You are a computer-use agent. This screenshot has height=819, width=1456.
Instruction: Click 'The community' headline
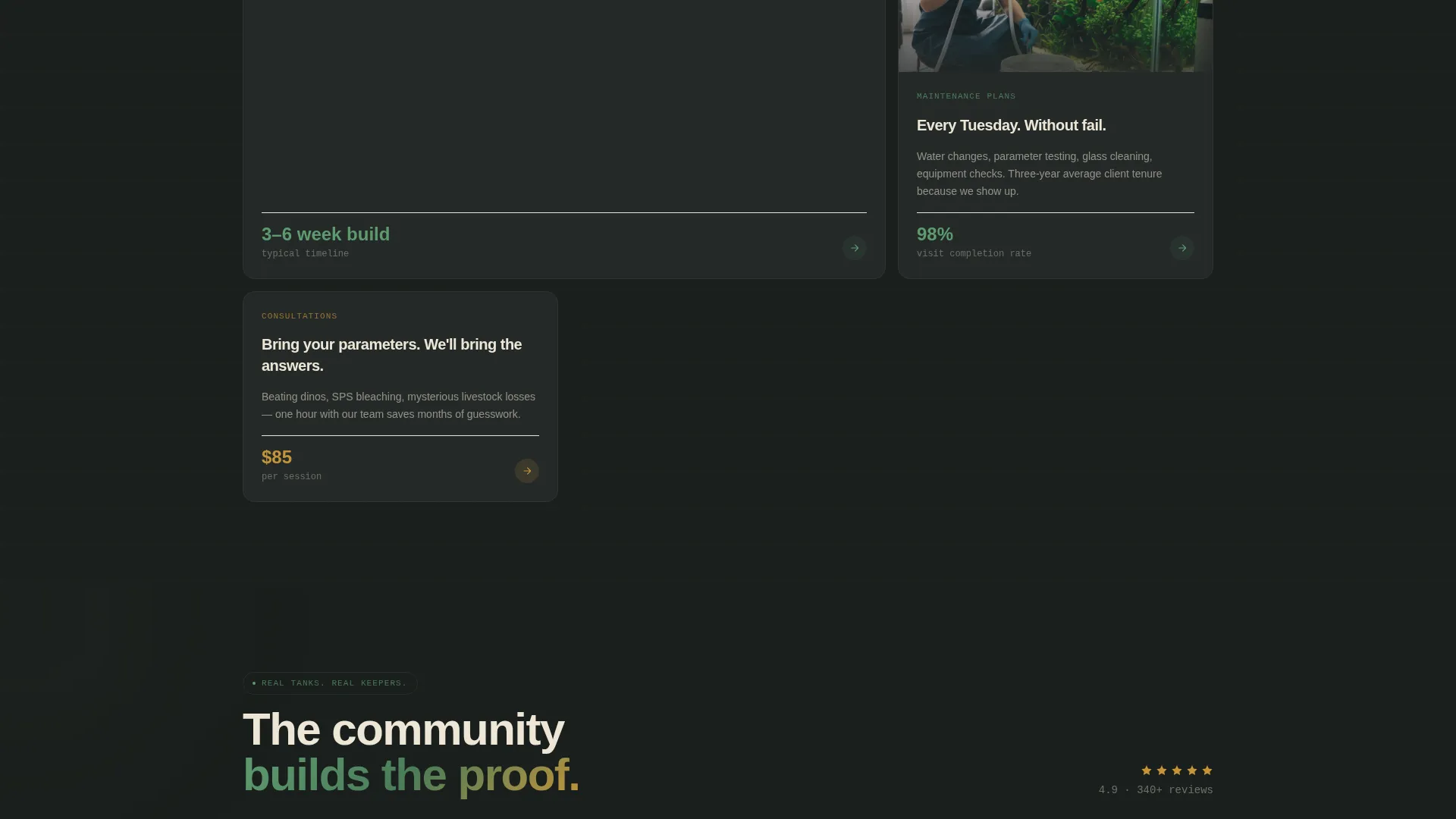(x=403, y=730)
